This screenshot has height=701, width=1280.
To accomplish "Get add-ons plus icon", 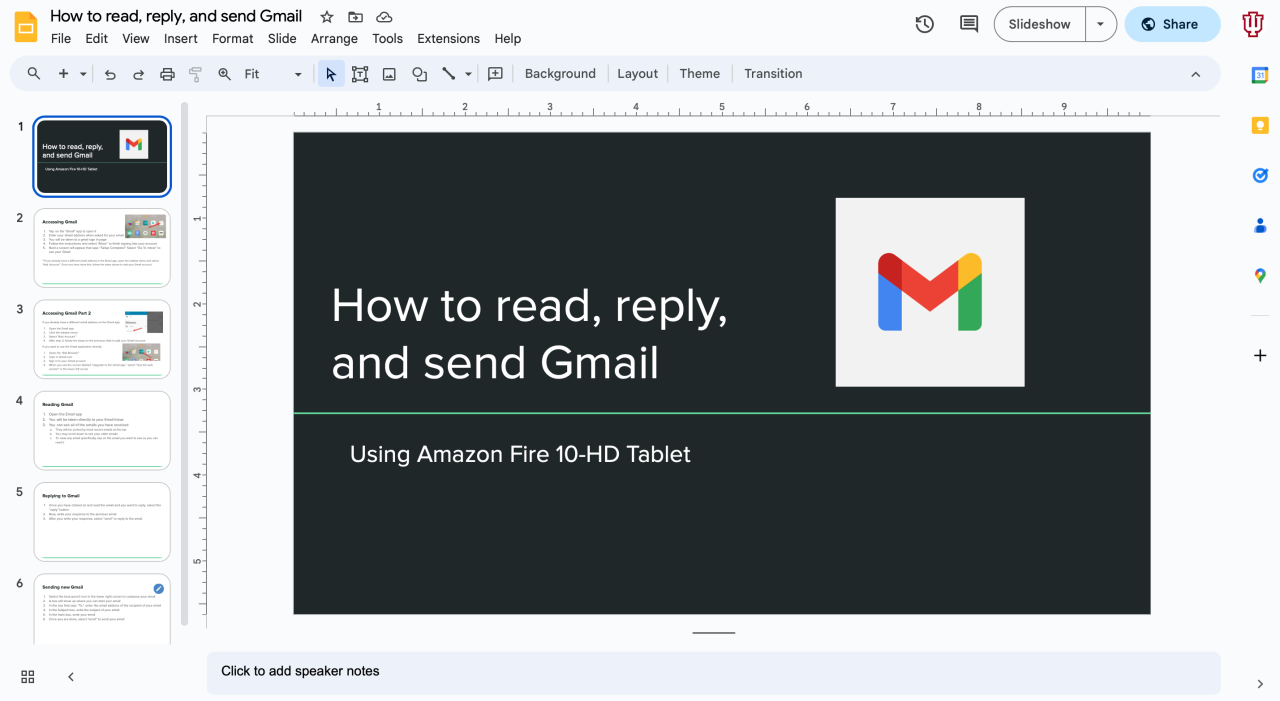I will click(x=1260, y=355).
